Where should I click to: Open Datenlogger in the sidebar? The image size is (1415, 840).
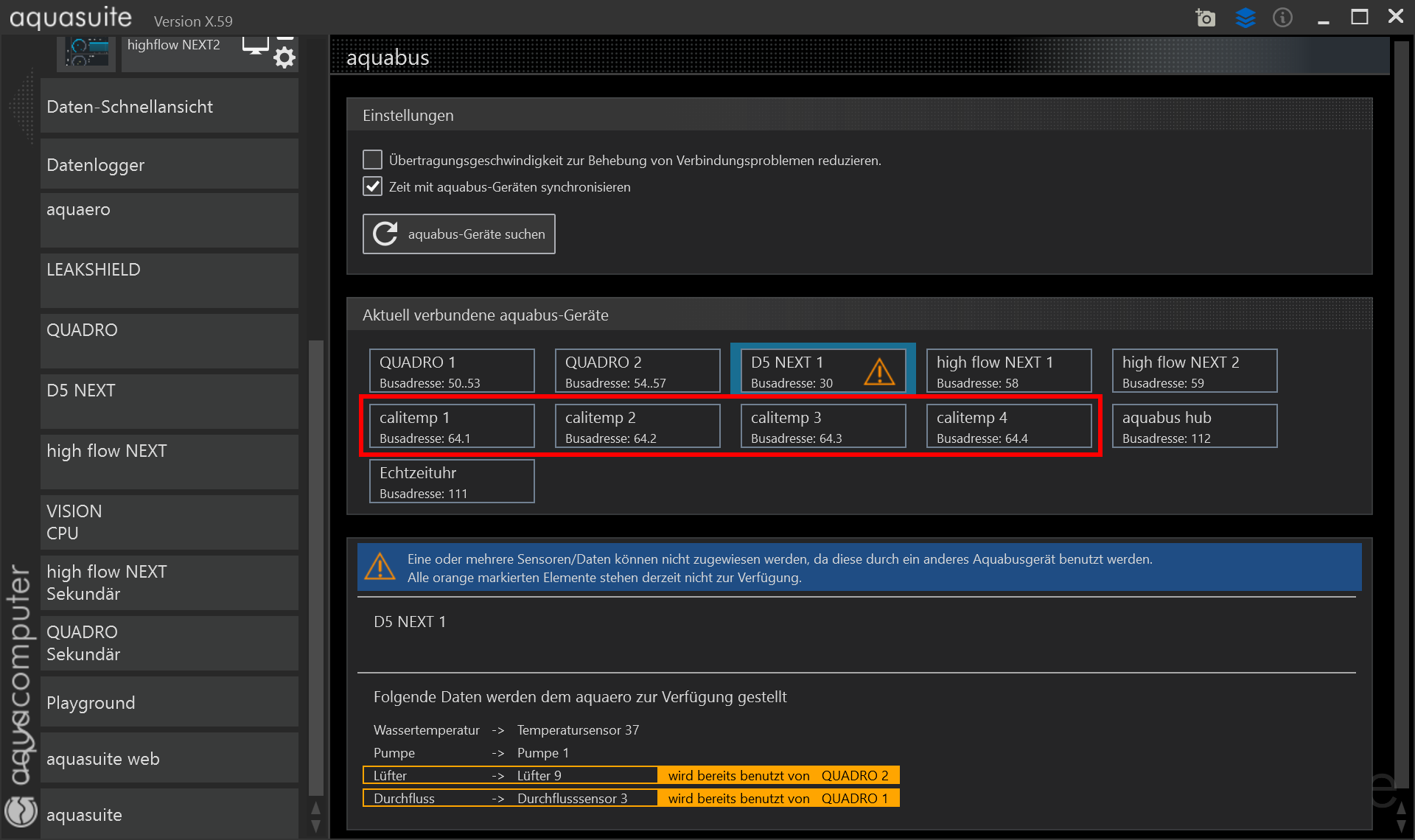click(x=170, y=164)
